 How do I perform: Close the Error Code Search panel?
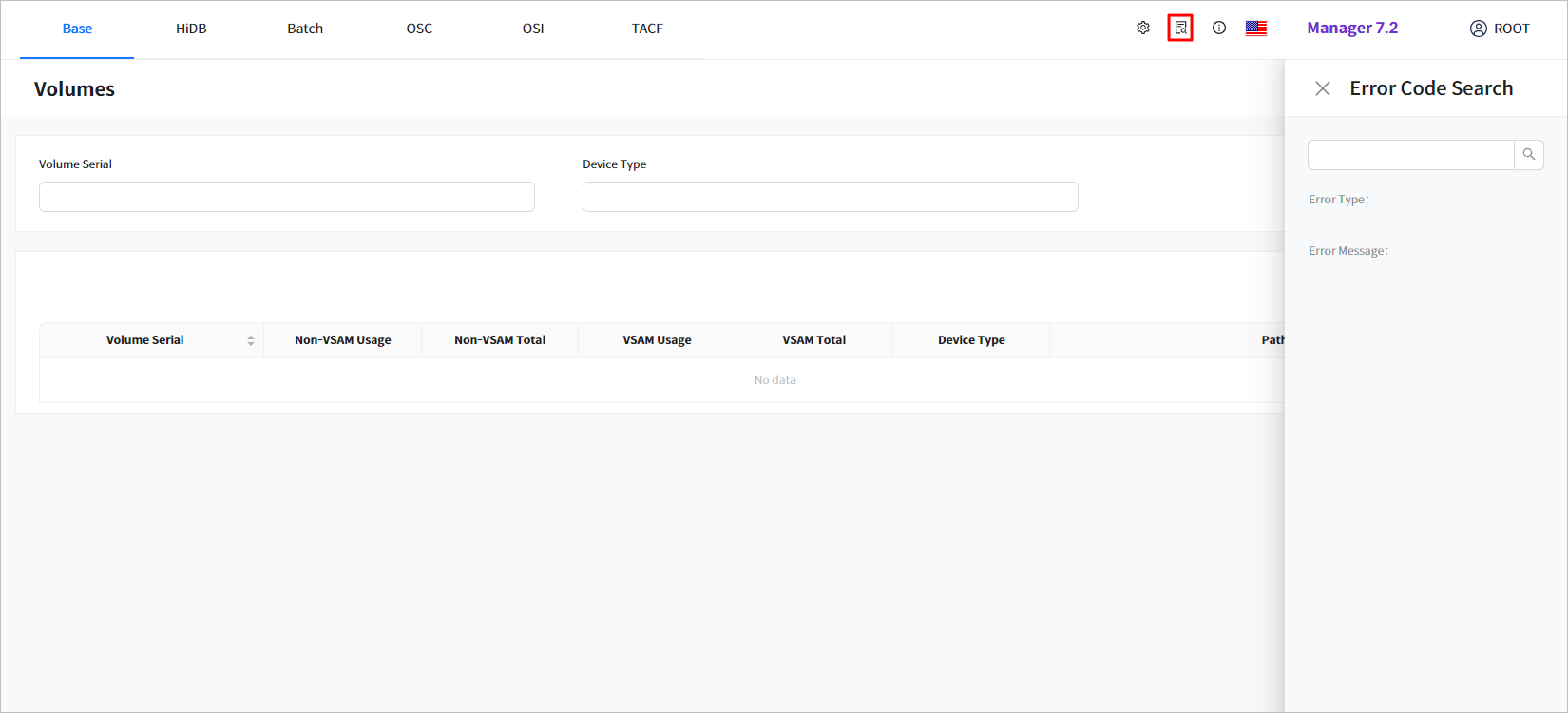(1322, 88)
